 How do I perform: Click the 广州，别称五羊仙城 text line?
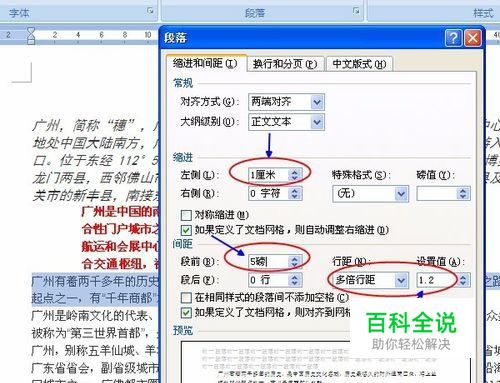[95, 350]
